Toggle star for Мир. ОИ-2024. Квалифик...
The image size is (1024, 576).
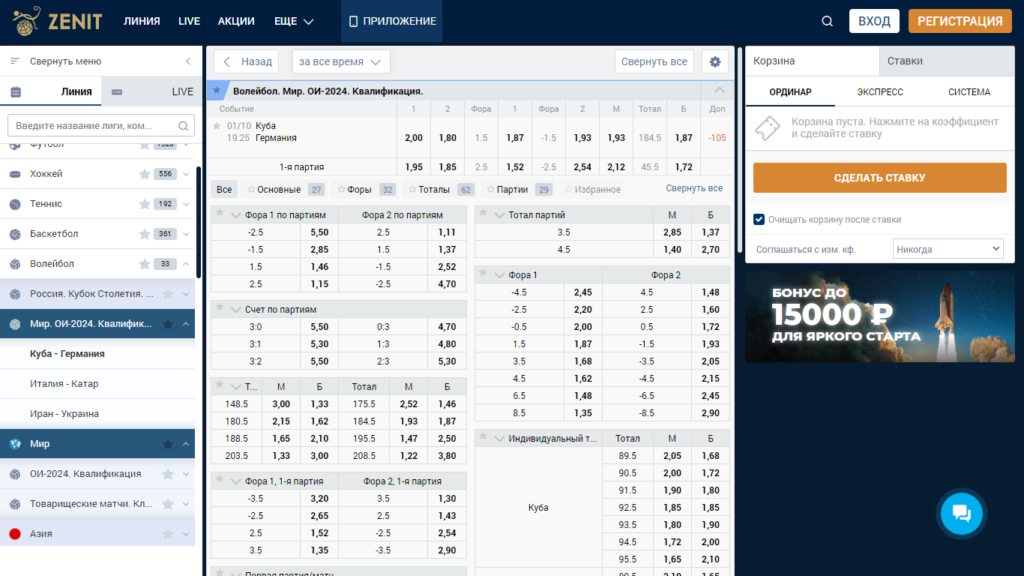pyautogui.click(x=168, y=324)
